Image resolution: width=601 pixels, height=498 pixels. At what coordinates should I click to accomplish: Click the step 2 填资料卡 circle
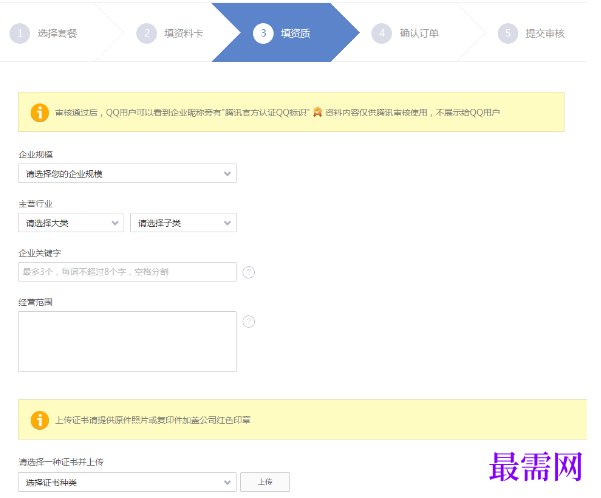click(146, 33)
